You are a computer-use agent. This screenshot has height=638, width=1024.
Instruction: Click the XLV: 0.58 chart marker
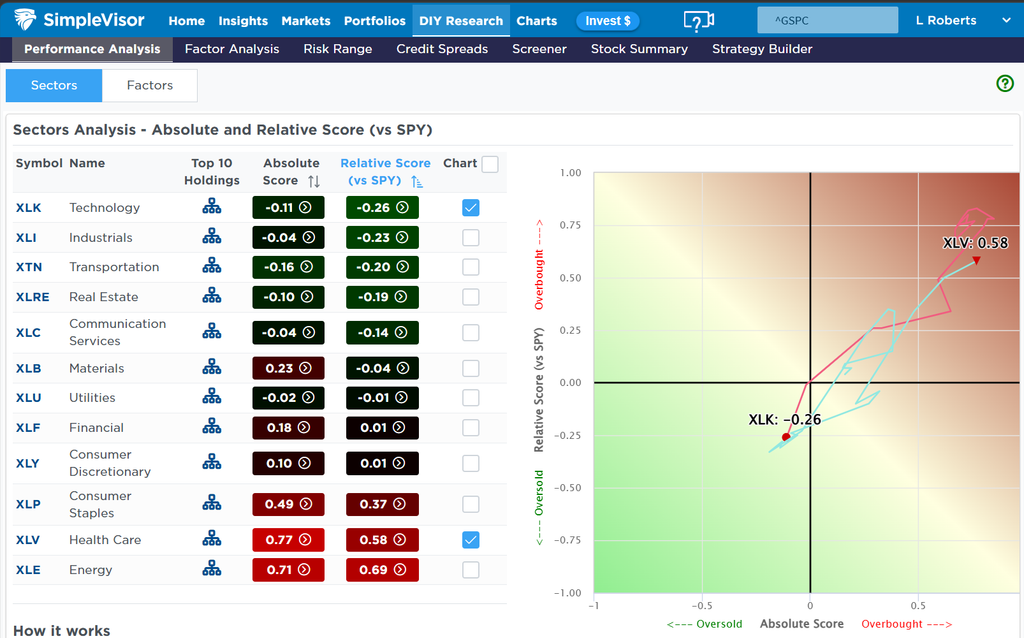[976, 261]
